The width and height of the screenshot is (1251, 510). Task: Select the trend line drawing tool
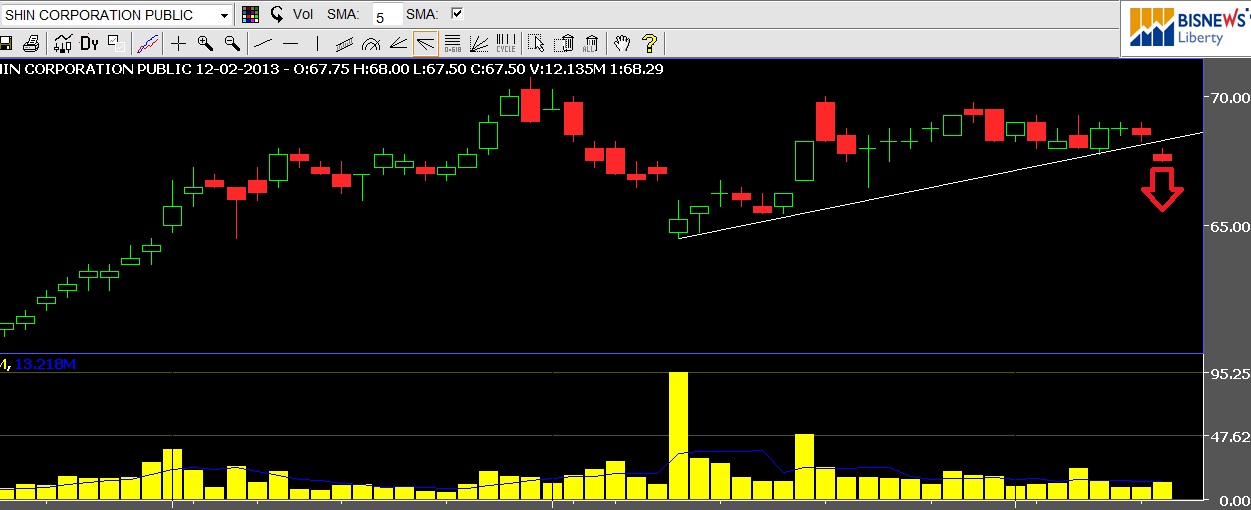point(263,43)
